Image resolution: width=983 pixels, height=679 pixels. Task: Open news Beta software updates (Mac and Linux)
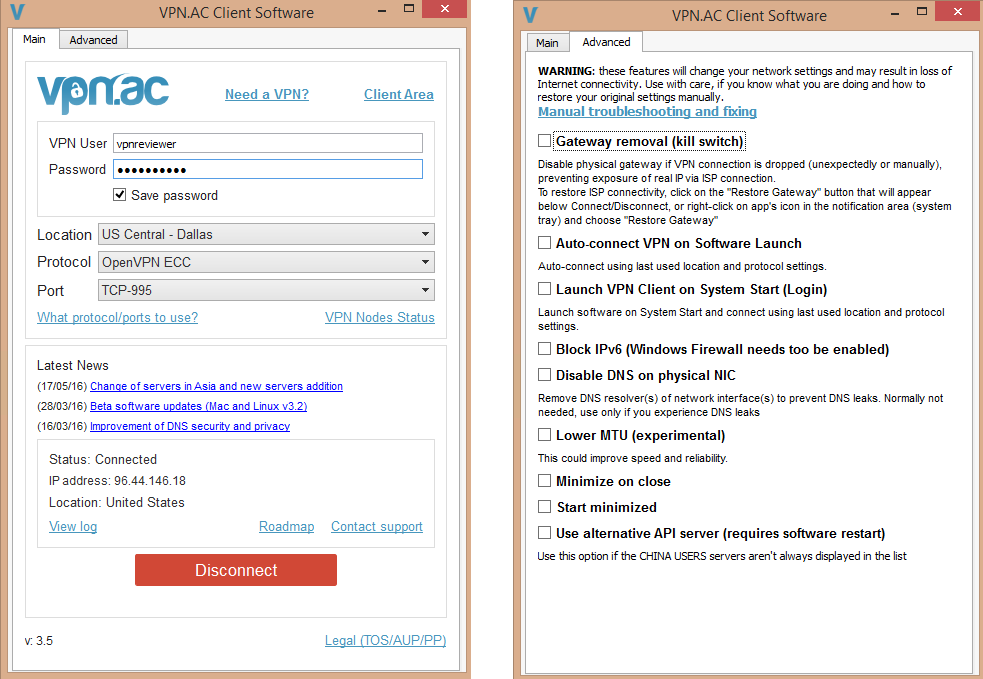click(199, 406)
